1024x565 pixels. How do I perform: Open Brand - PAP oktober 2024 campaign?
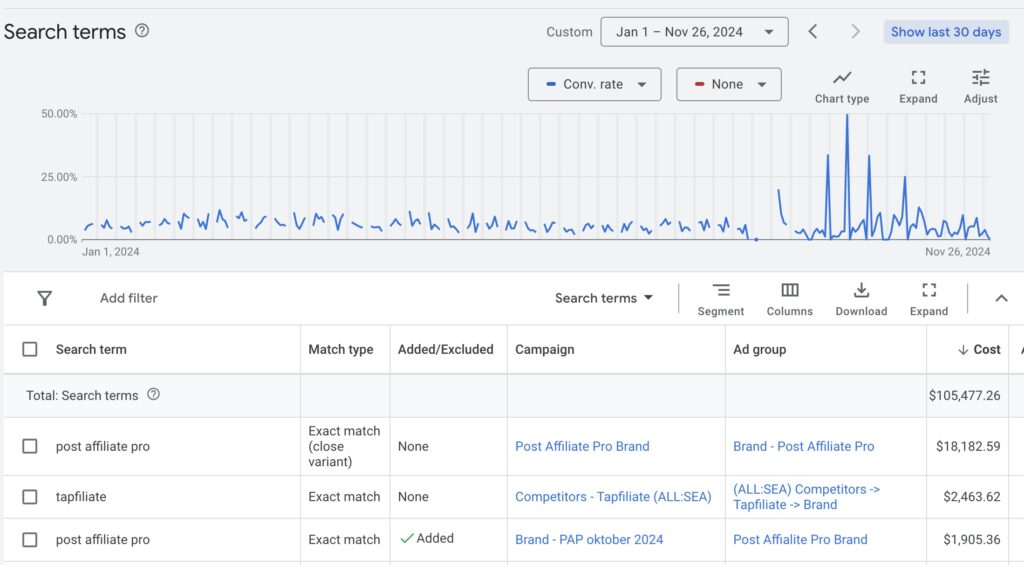coord(588,540)
